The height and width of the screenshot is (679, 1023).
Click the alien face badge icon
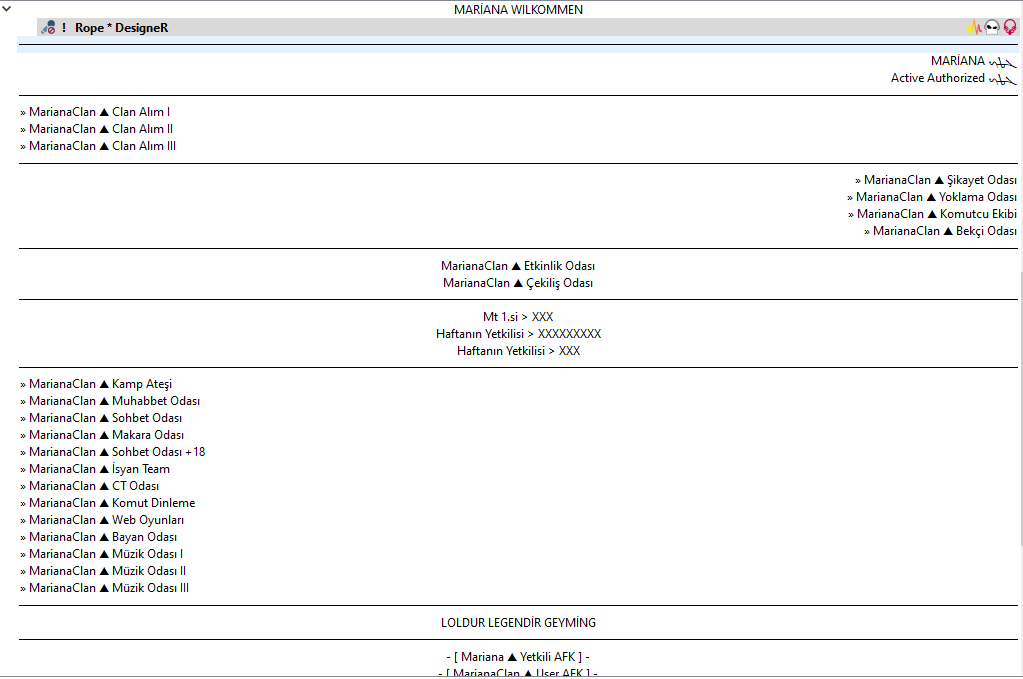pos(992,27)
